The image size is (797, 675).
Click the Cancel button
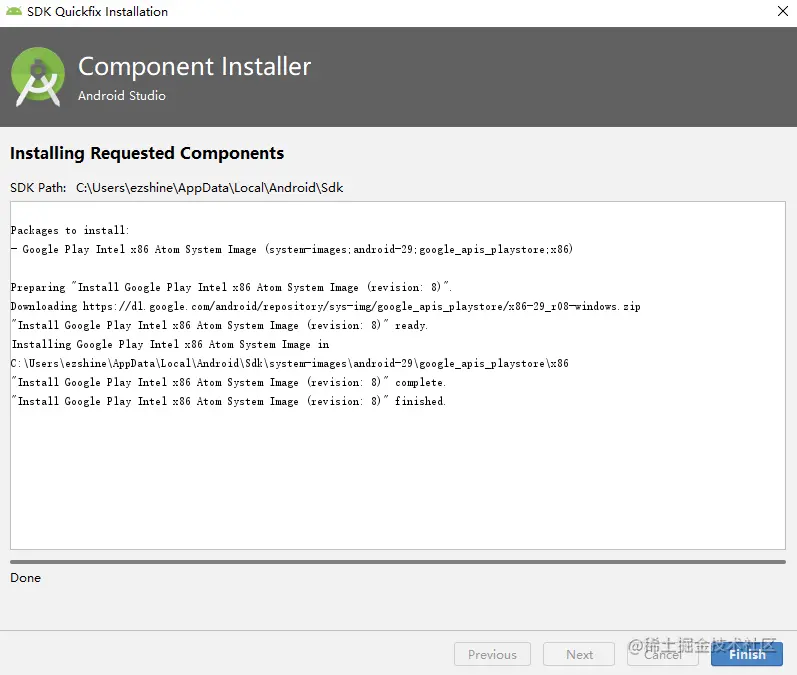click(x=662, y=654)
